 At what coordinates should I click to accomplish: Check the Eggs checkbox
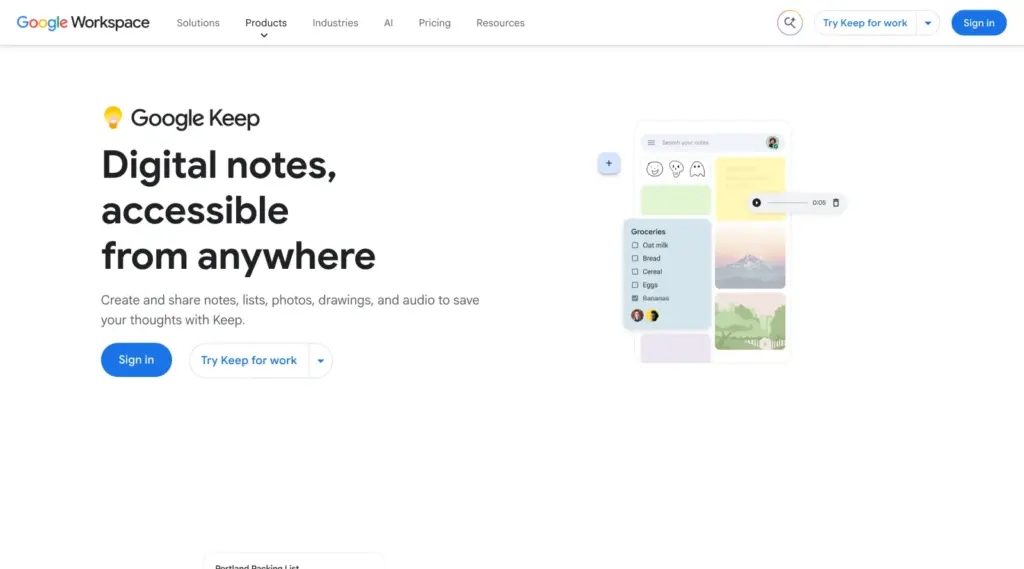tap(635, 285)
